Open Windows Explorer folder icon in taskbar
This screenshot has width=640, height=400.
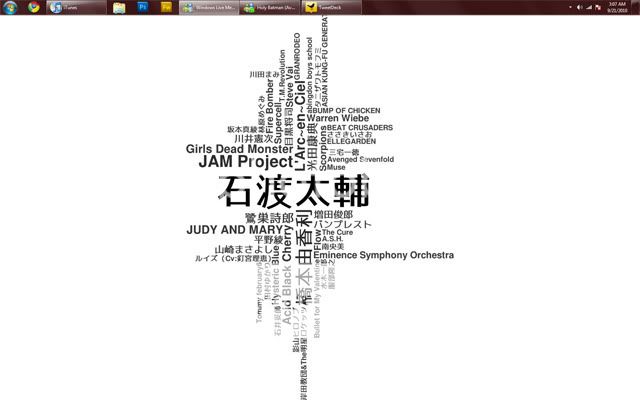(x=119, y=7)
